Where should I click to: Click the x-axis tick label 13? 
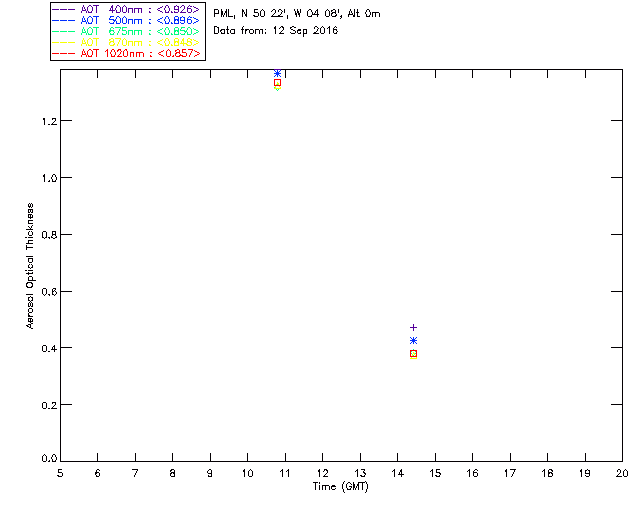[360, 473]
